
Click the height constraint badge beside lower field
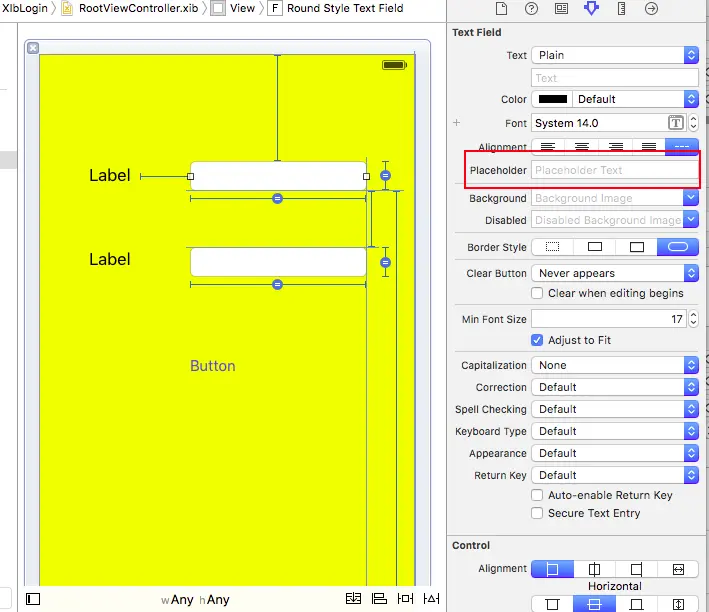[385, 262]
